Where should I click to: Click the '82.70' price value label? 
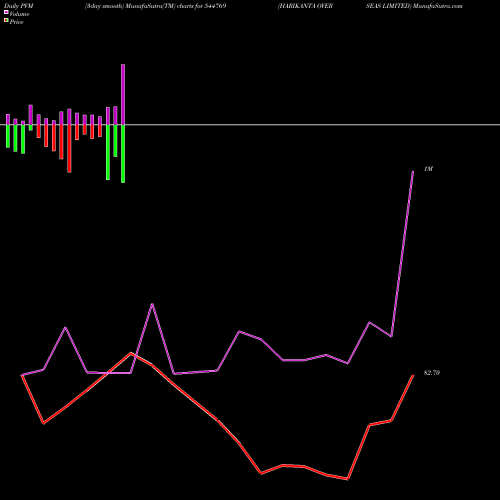tap(432, 373)
